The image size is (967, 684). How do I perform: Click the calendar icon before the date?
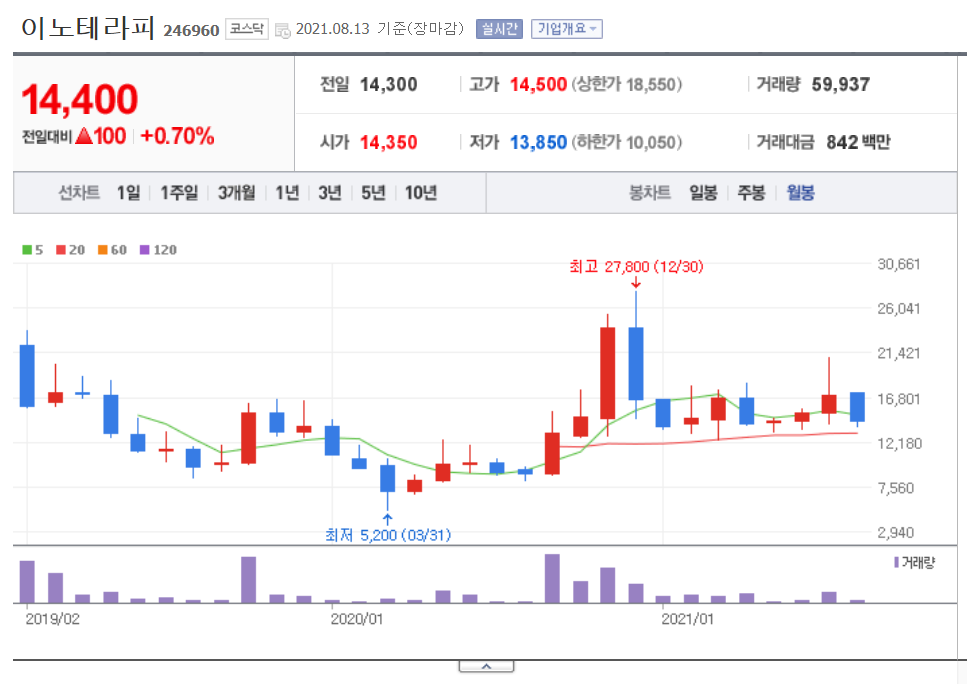[282, 30]
